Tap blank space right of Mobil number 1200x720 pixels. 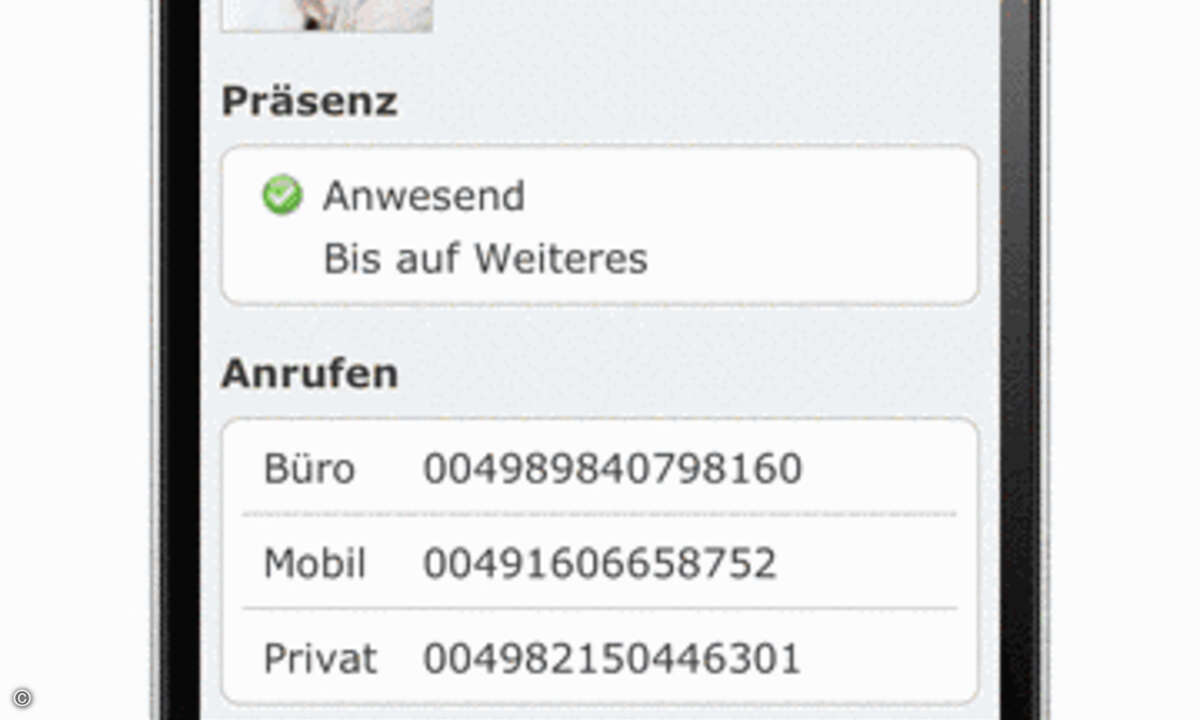click(x=868, y=563)
